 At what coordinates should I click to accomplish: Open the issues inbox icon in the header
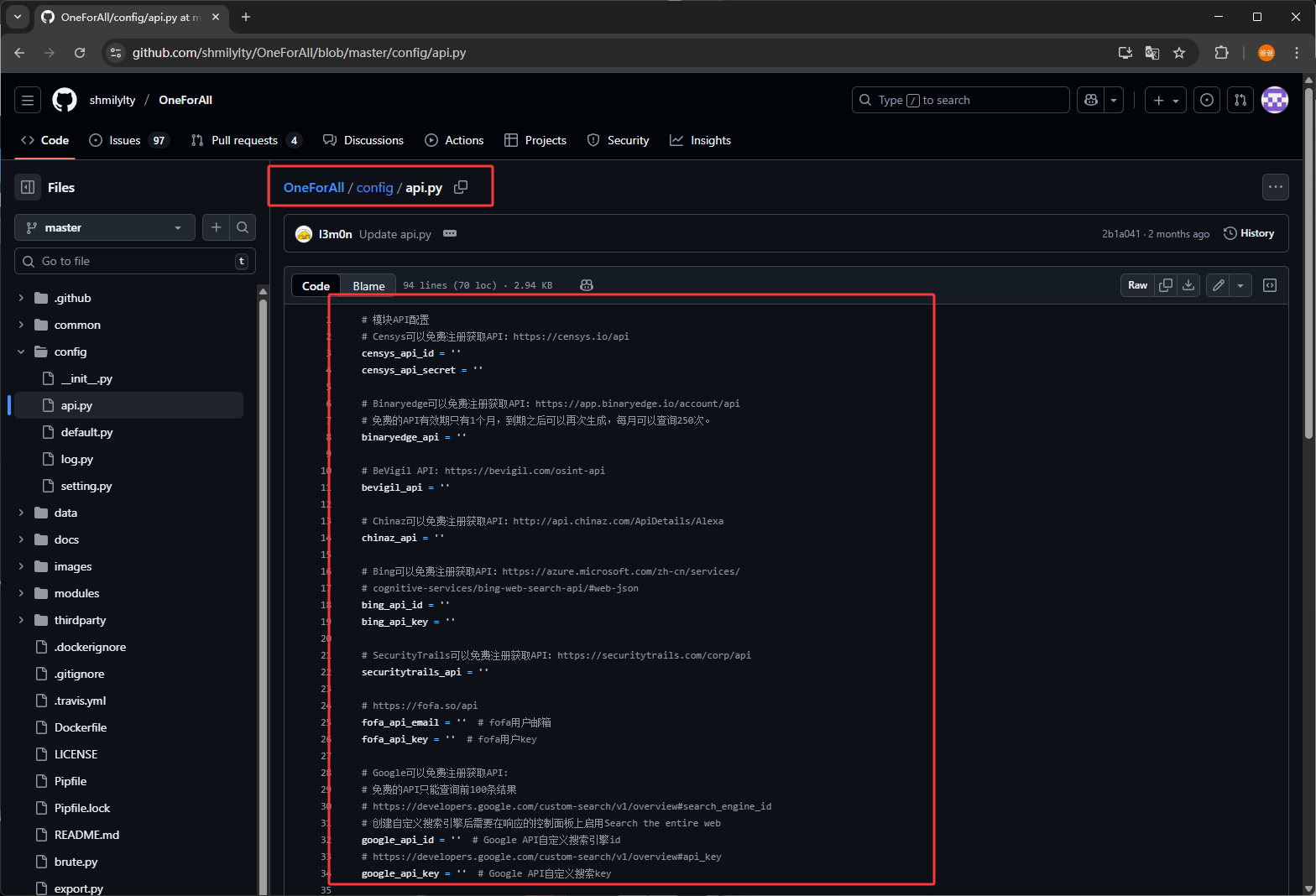pos(1207,100)
